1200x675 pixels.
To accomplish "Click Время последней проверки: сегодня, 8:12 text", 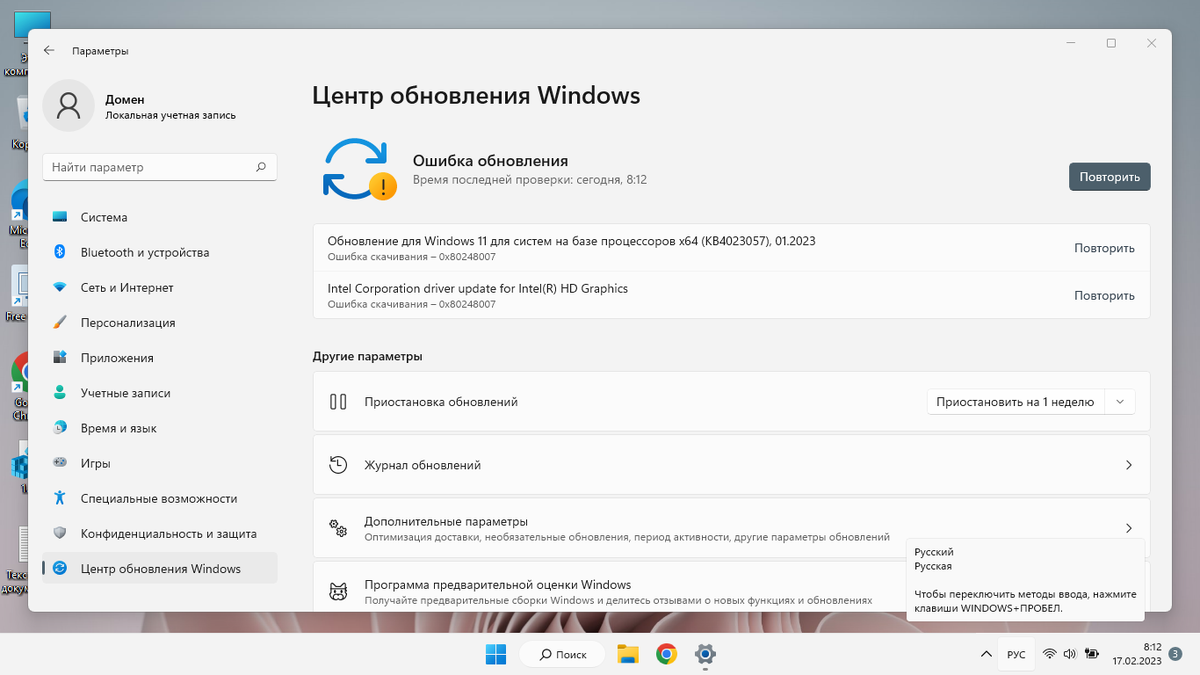I will [x=530, y=180].
